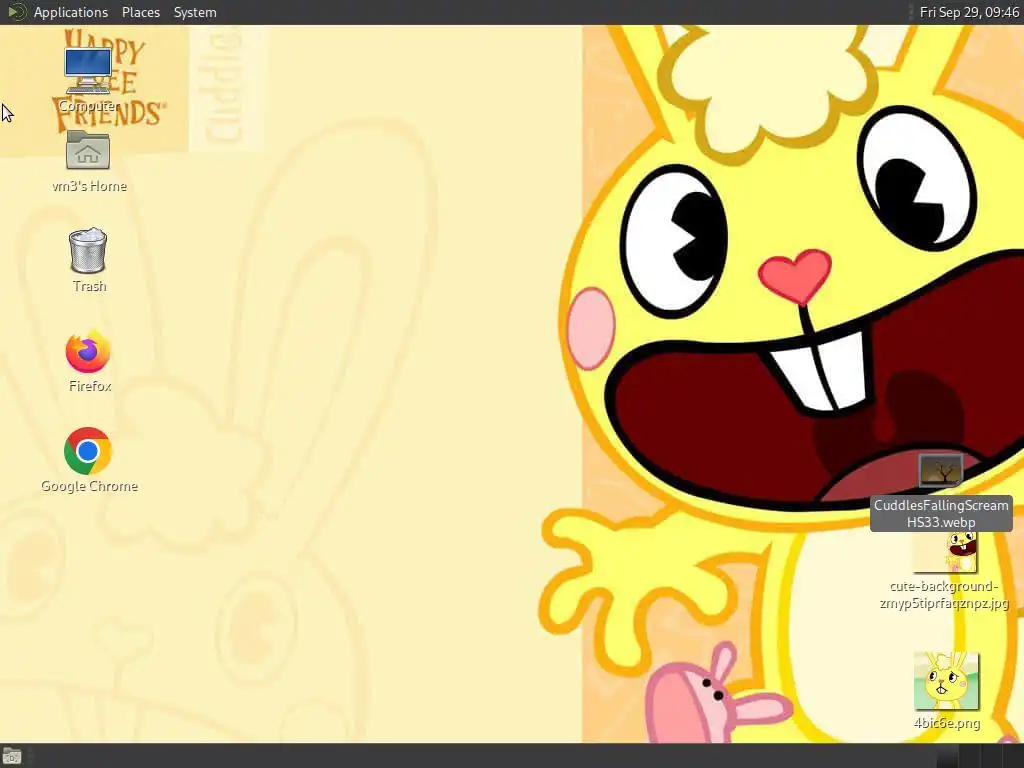
Task: Click the MATE logo in top panel
Action: (x=16, y=12)
